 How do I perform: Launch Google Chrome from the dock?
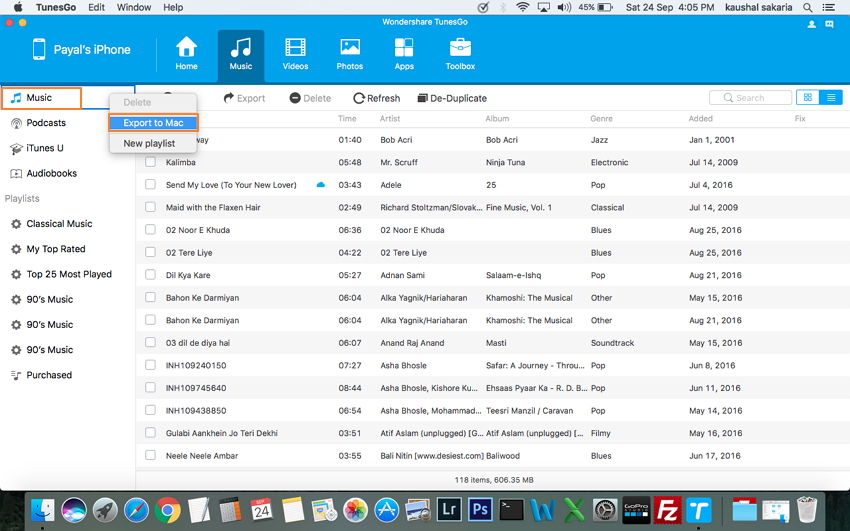[x=168, y=510]
